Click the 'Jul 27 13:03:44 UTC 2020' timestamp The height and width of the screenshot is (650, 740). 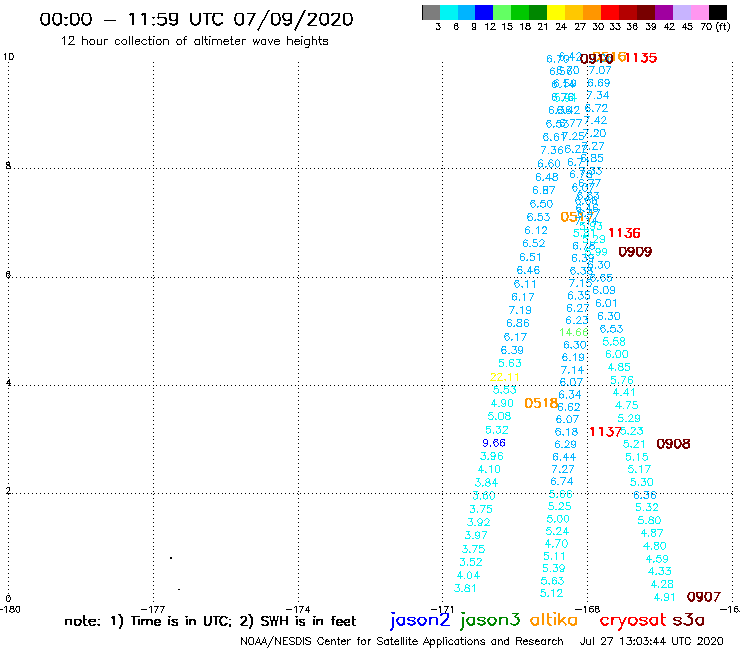click(651, 641)
